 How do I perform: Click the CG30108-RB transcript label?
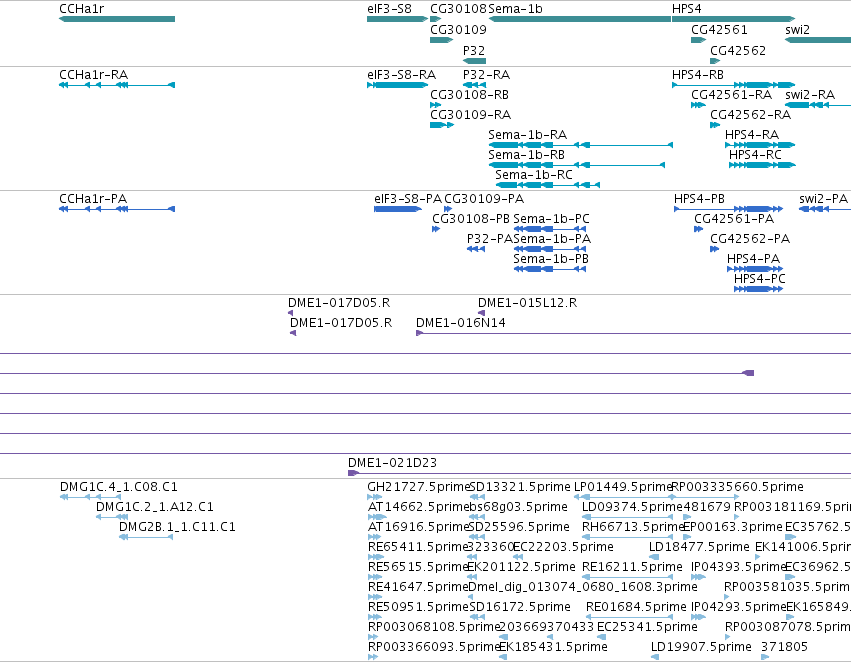pyautogui.click(x=469, y=95)
